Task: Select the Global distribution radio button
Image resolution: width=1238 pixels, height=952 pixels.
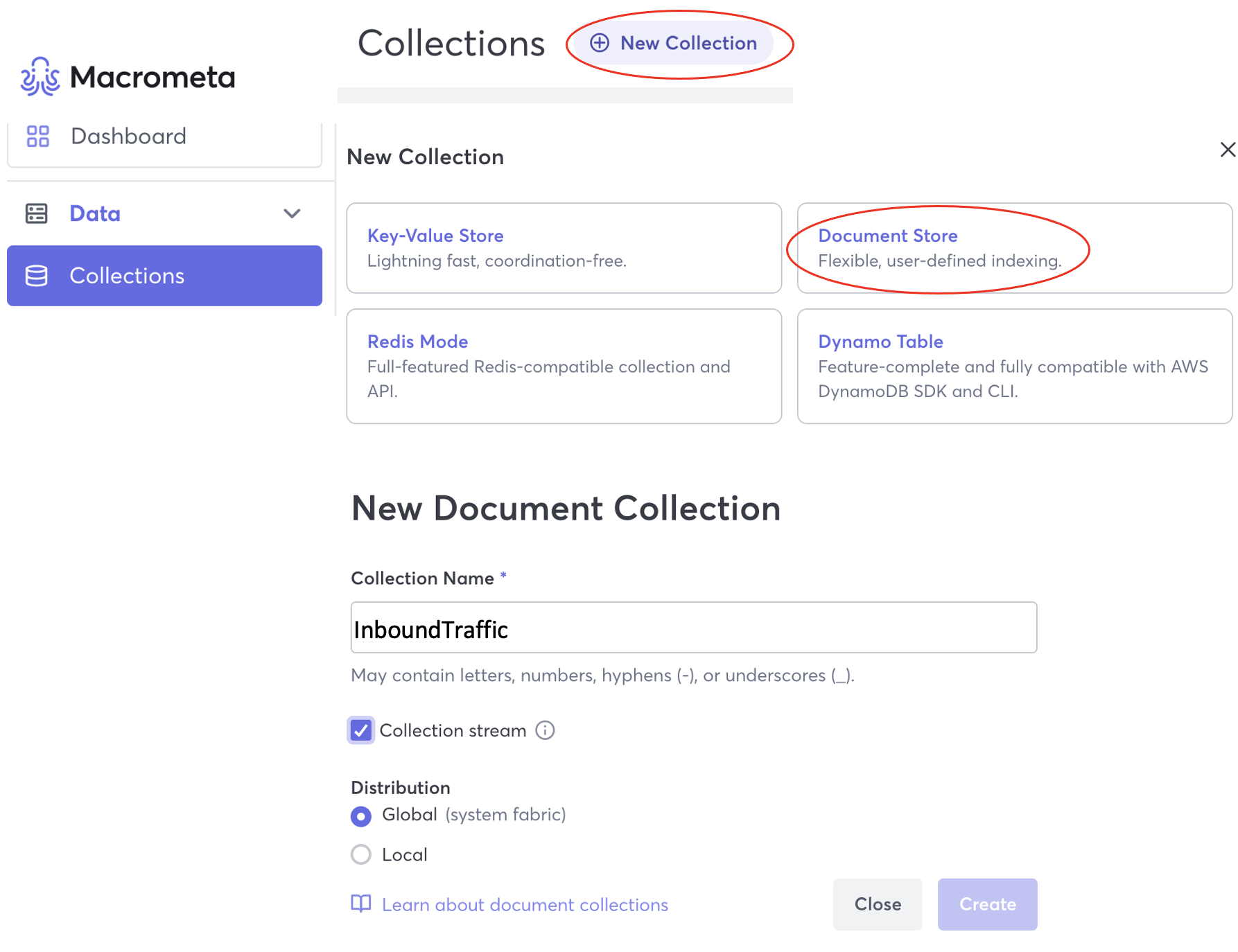Action: (360, 816)
